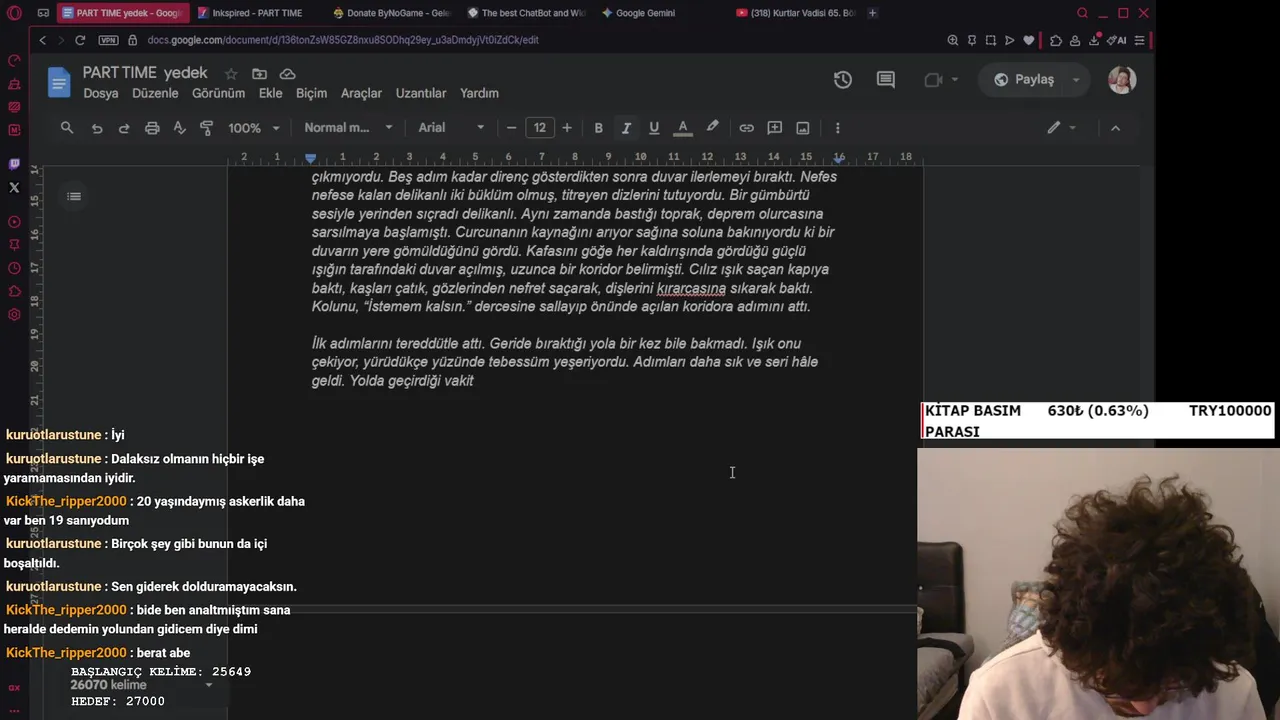Open Opera sidebar history clock
1280x720 pixels.
pos(14,268)
